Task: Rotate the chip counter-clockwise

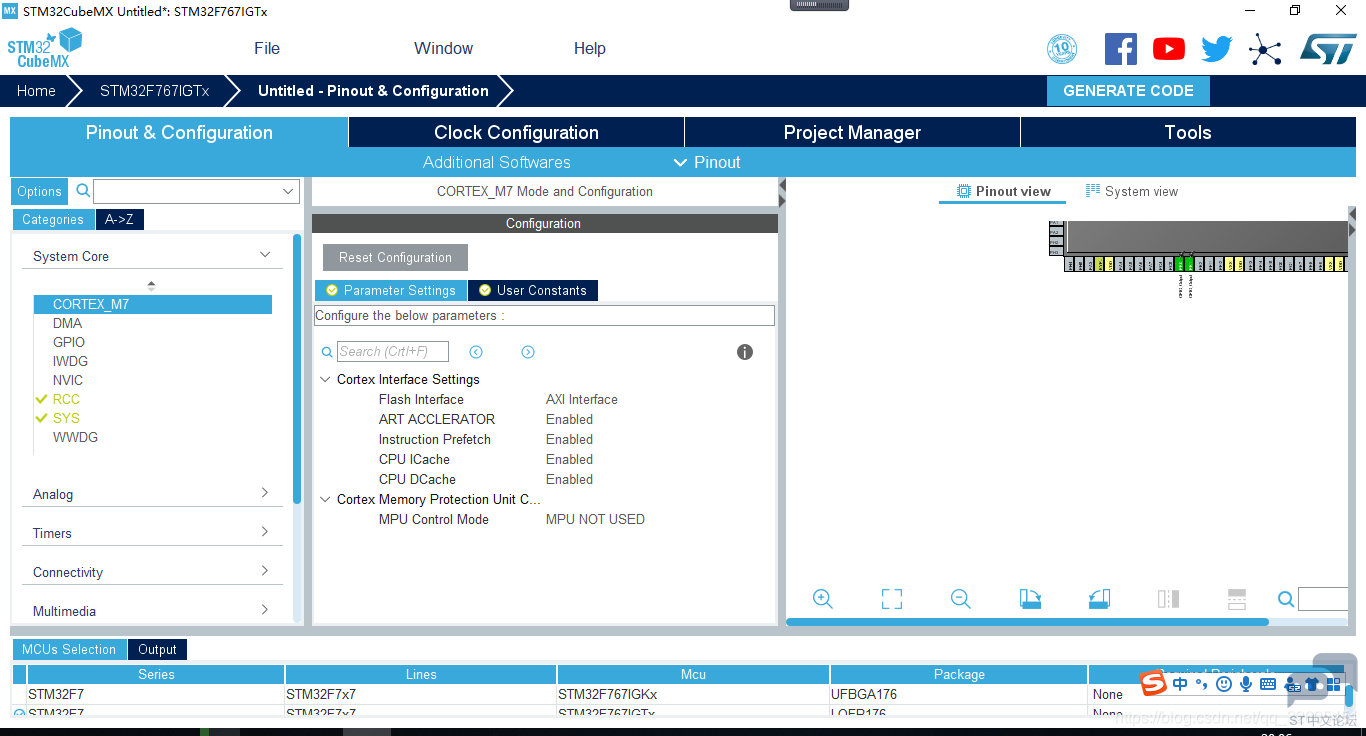Action: point(1099,599)
